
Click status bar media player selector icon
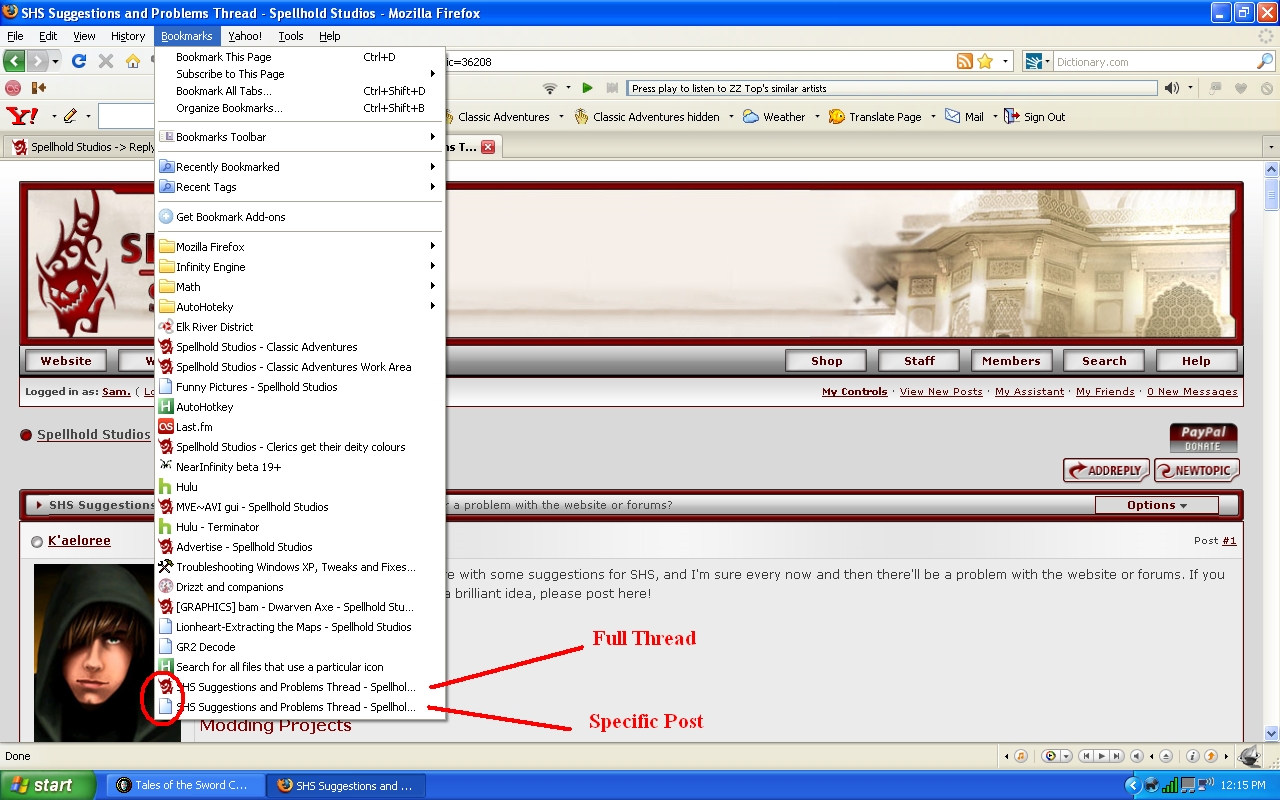coord(1050,756)
